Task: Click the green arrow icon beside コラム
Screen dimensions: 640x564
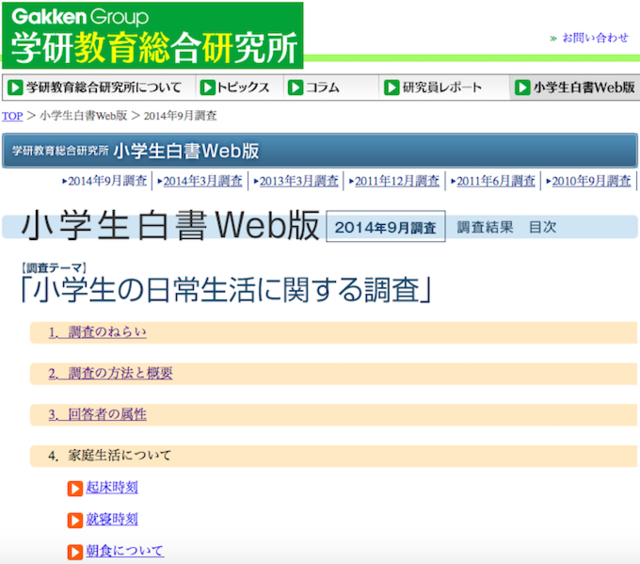Action: coord(296,87)
